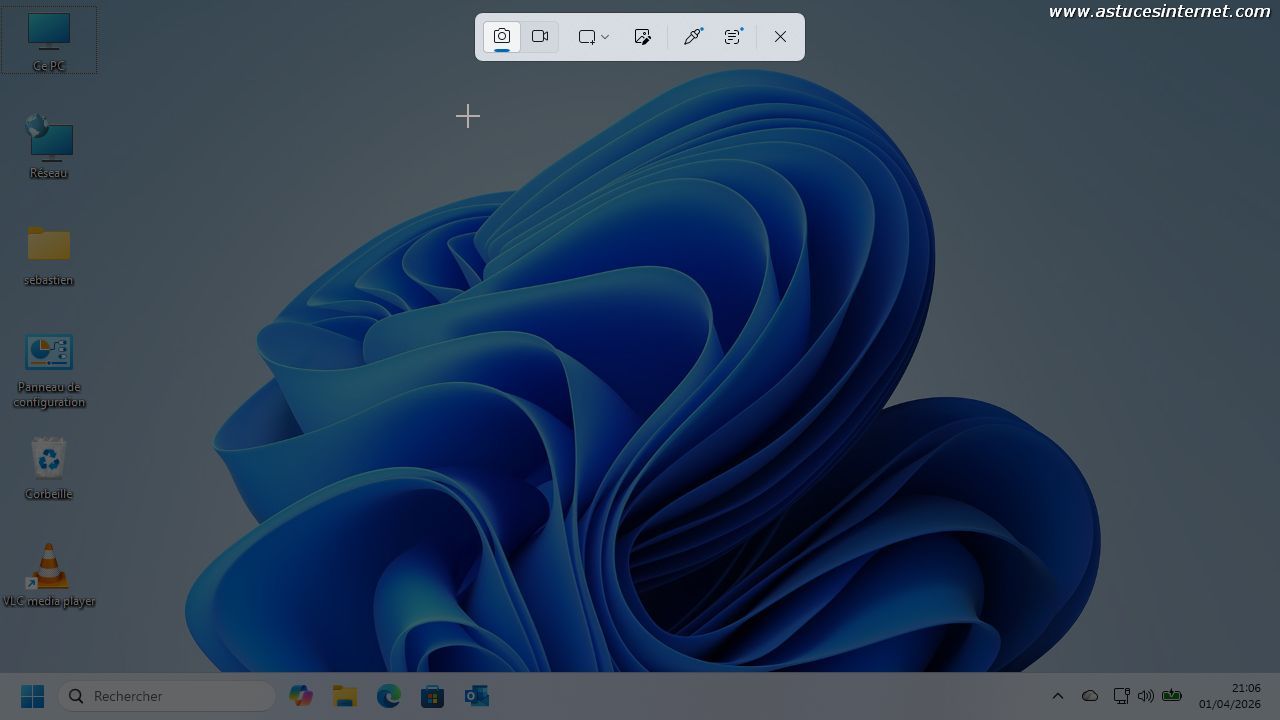Select the Panneau de configuration icon
Image resolution: width=1280 pixels, height=720 pixels.
click(x=49, y=366)
